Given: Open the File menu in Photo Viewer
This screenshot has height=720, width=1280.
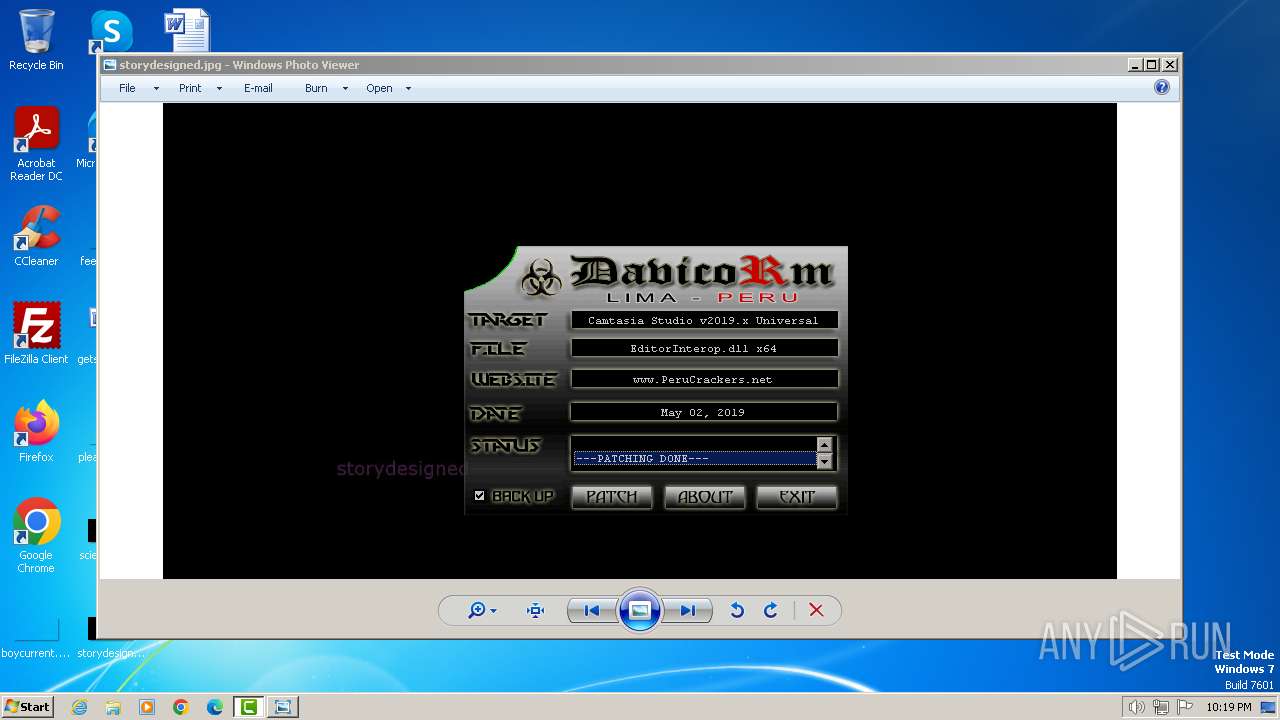Looking at the screenshot, I should [x=127, y=88].
